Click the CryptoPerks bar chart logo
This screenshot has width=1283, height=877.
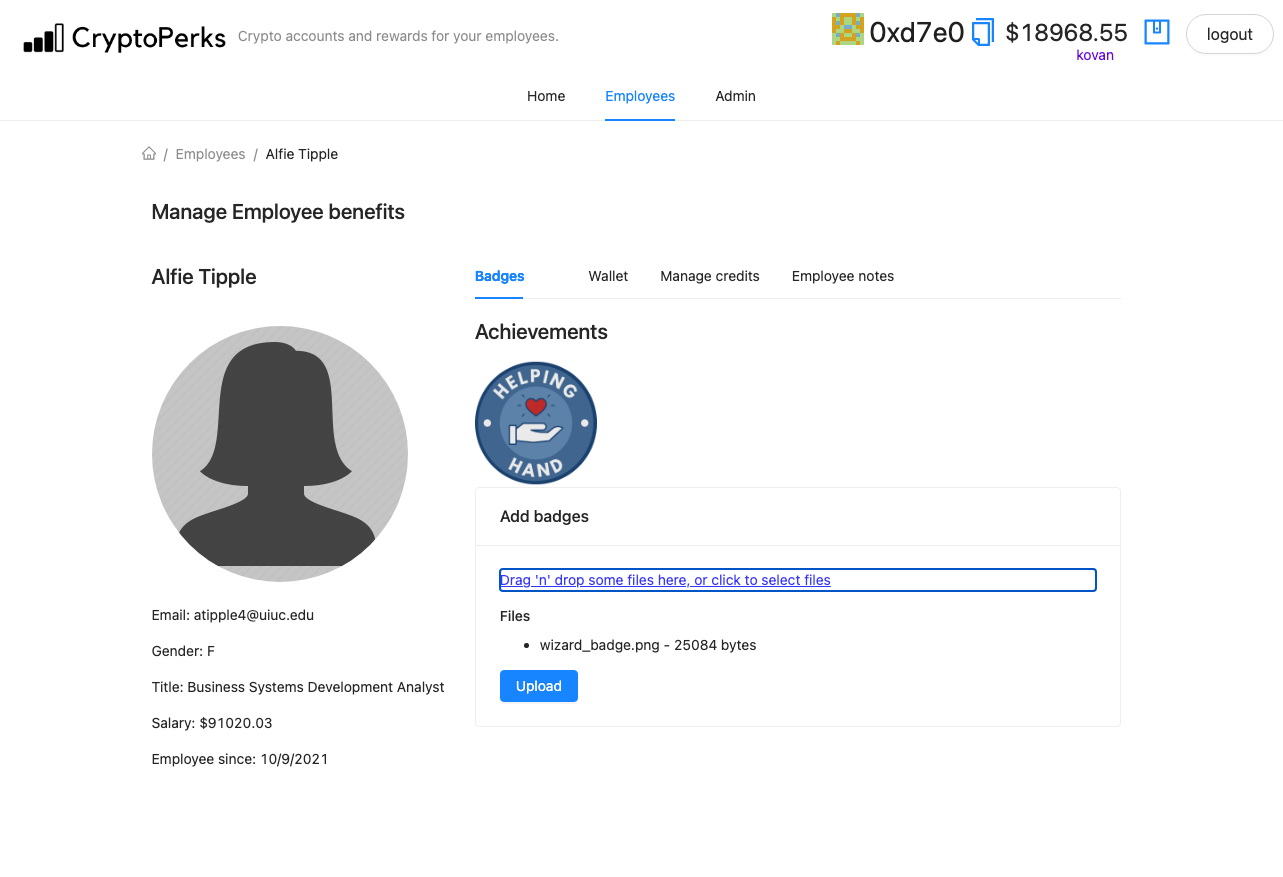(43, 38)
